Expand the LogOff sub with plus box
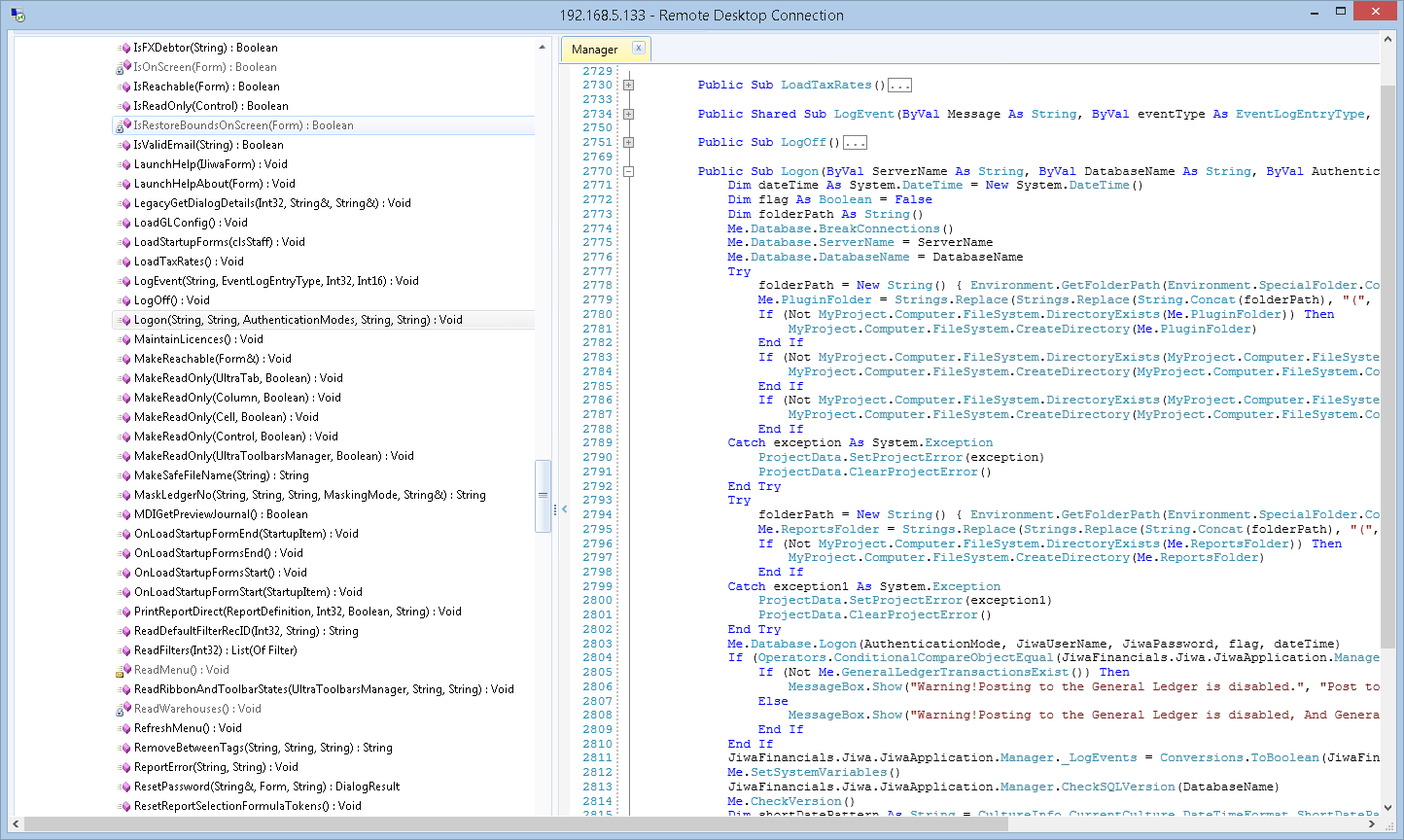 coord(628,143)
